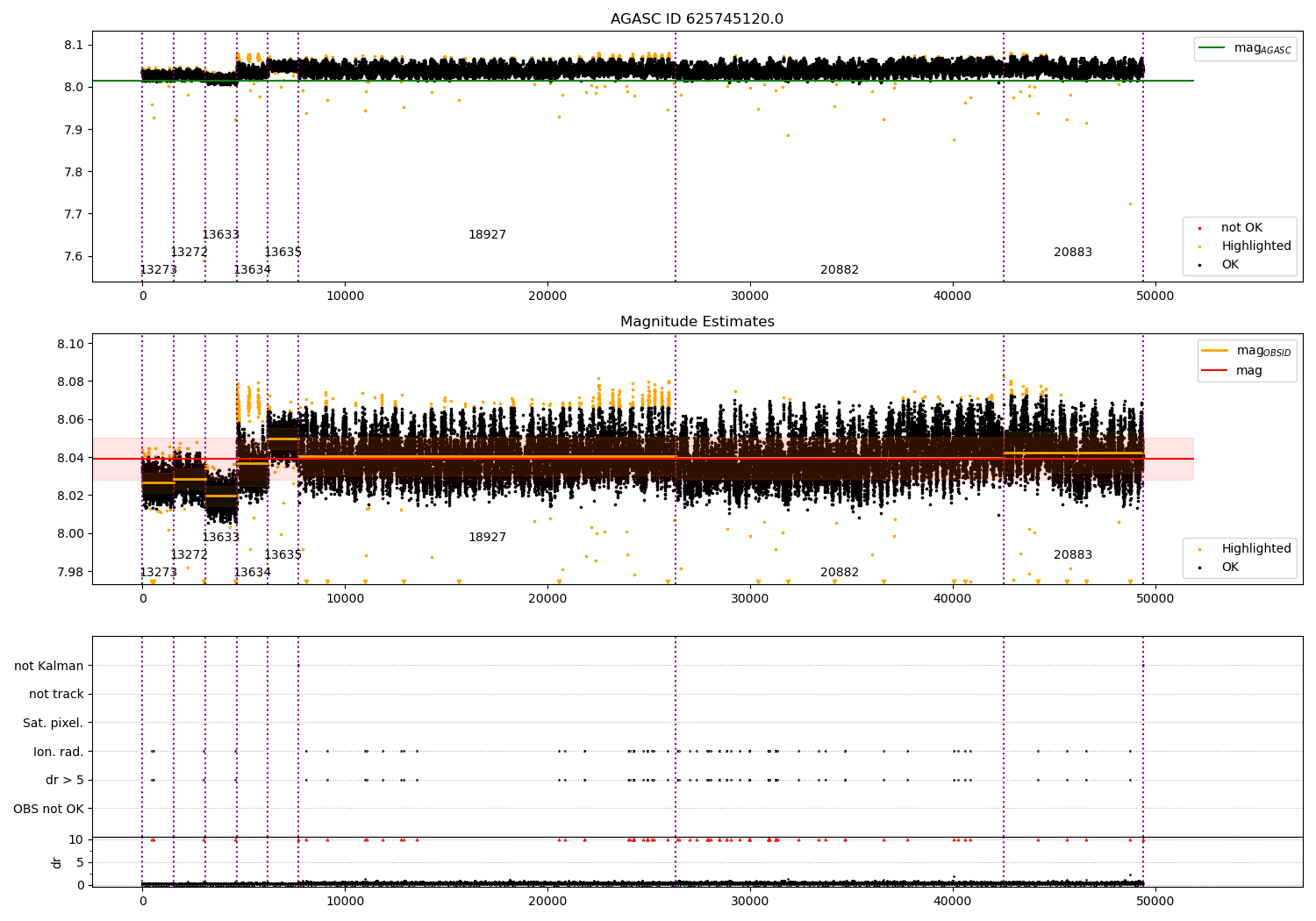The image size is (1316, 921).
Task: Click '20000' x-axis tick of top plot
Action: click(547, 296)
